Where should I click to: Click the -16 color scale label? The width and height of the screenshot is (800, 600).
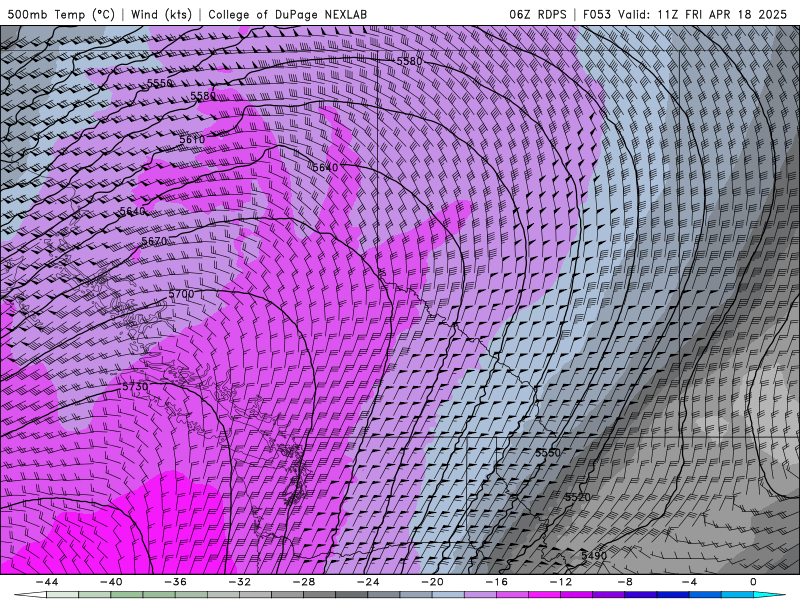coord(496,582)
